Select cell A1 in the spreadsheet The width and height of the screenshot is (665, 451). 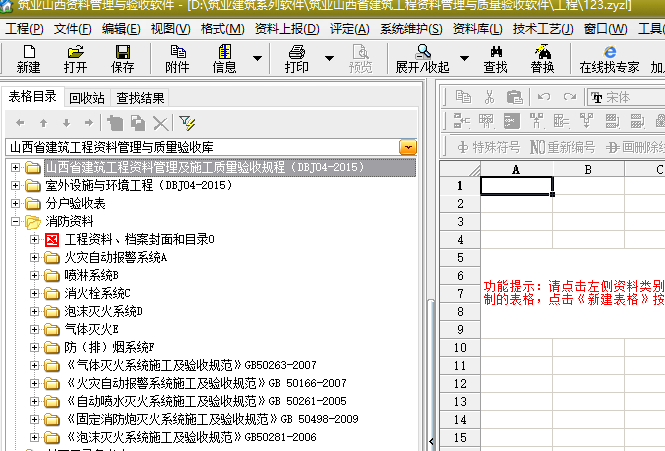(x=515, y=185)
